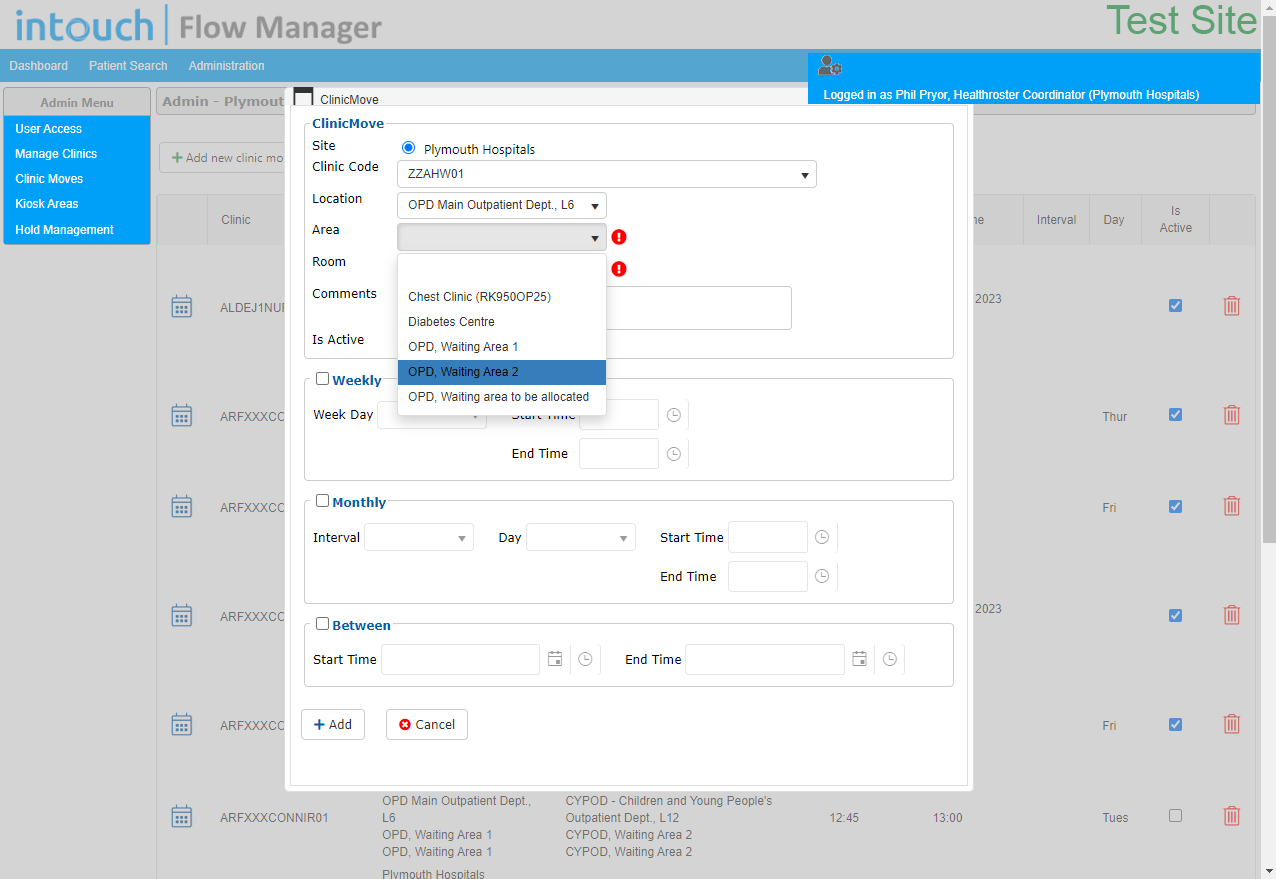Click the Clinic column header

tap(236, 220)
